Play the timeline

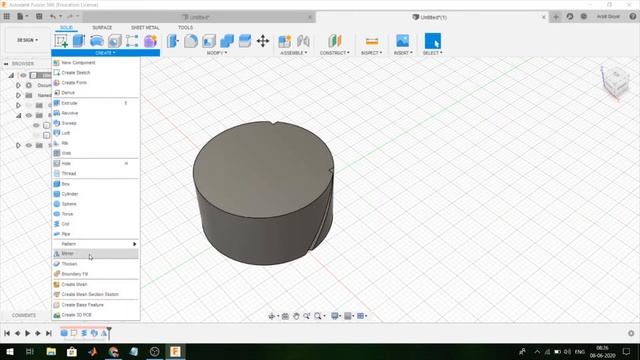27,333
